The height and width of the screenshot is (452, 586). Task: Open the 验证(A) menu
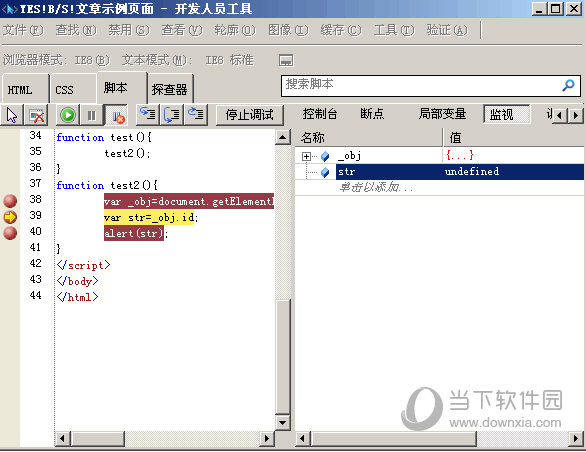click(x=447, y=30)
